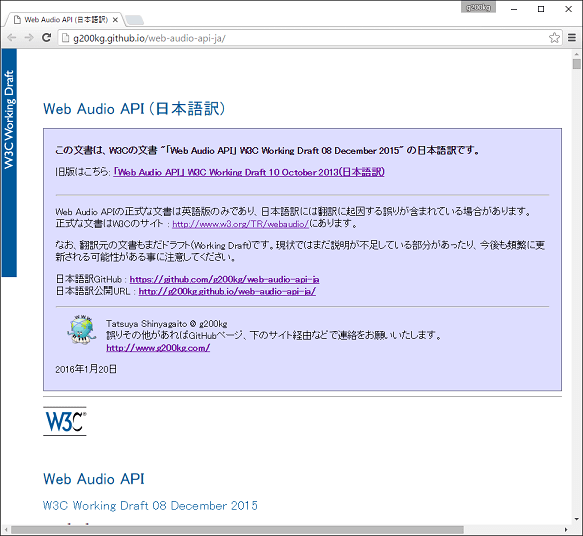Click the vertical scrollbar thumb

click(x=577, y=64)
